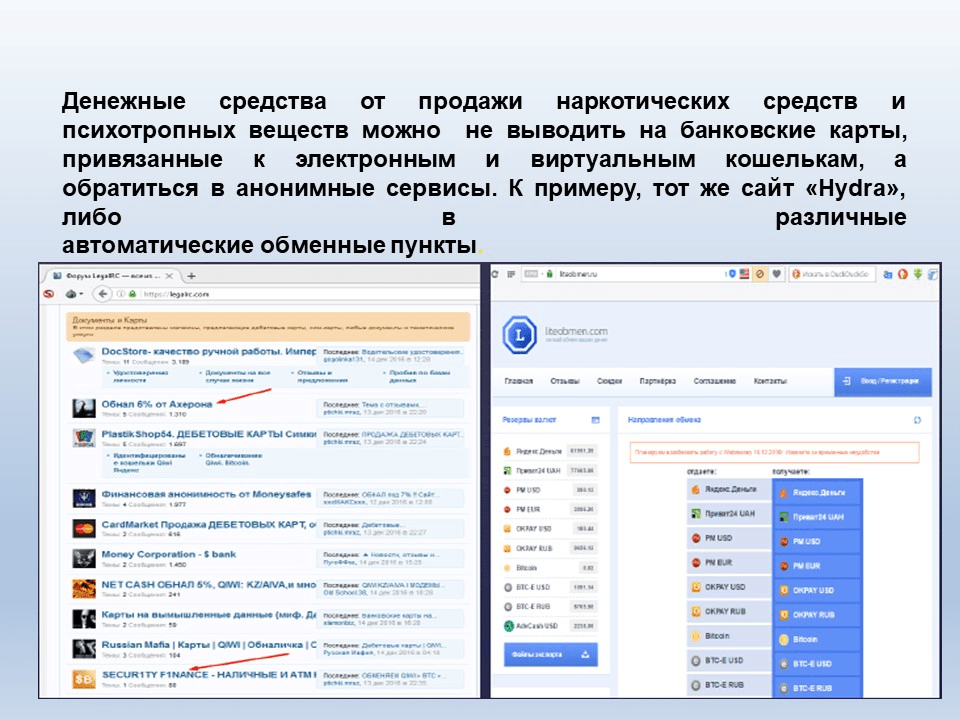Open the PlastikShop54 debit cards forum link

[208, 434]
